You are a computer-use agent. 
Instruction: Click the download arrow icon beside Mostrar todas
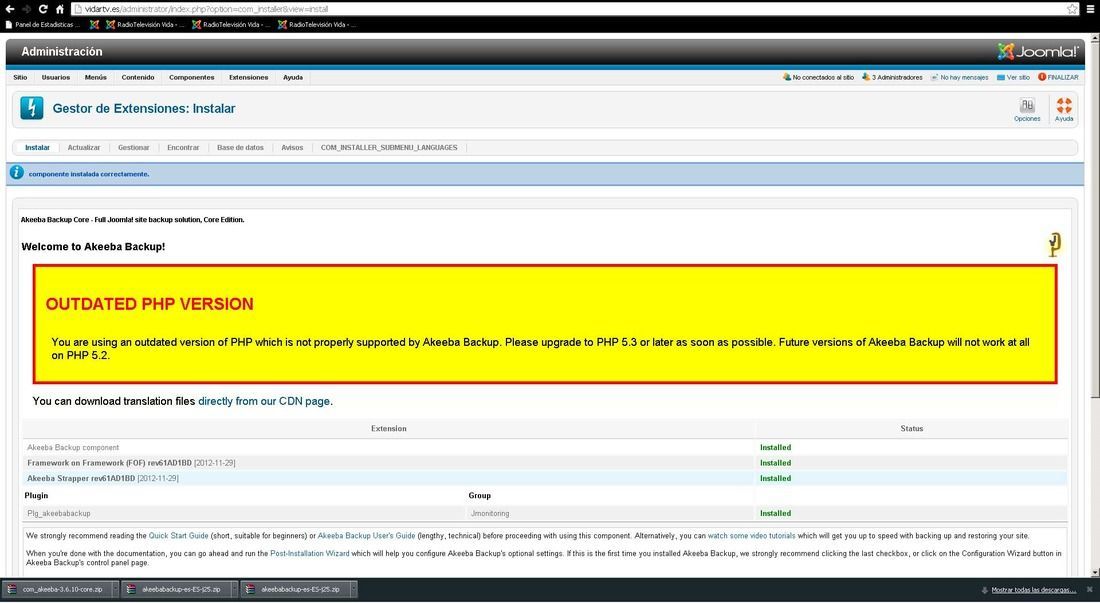coord(985,590)
